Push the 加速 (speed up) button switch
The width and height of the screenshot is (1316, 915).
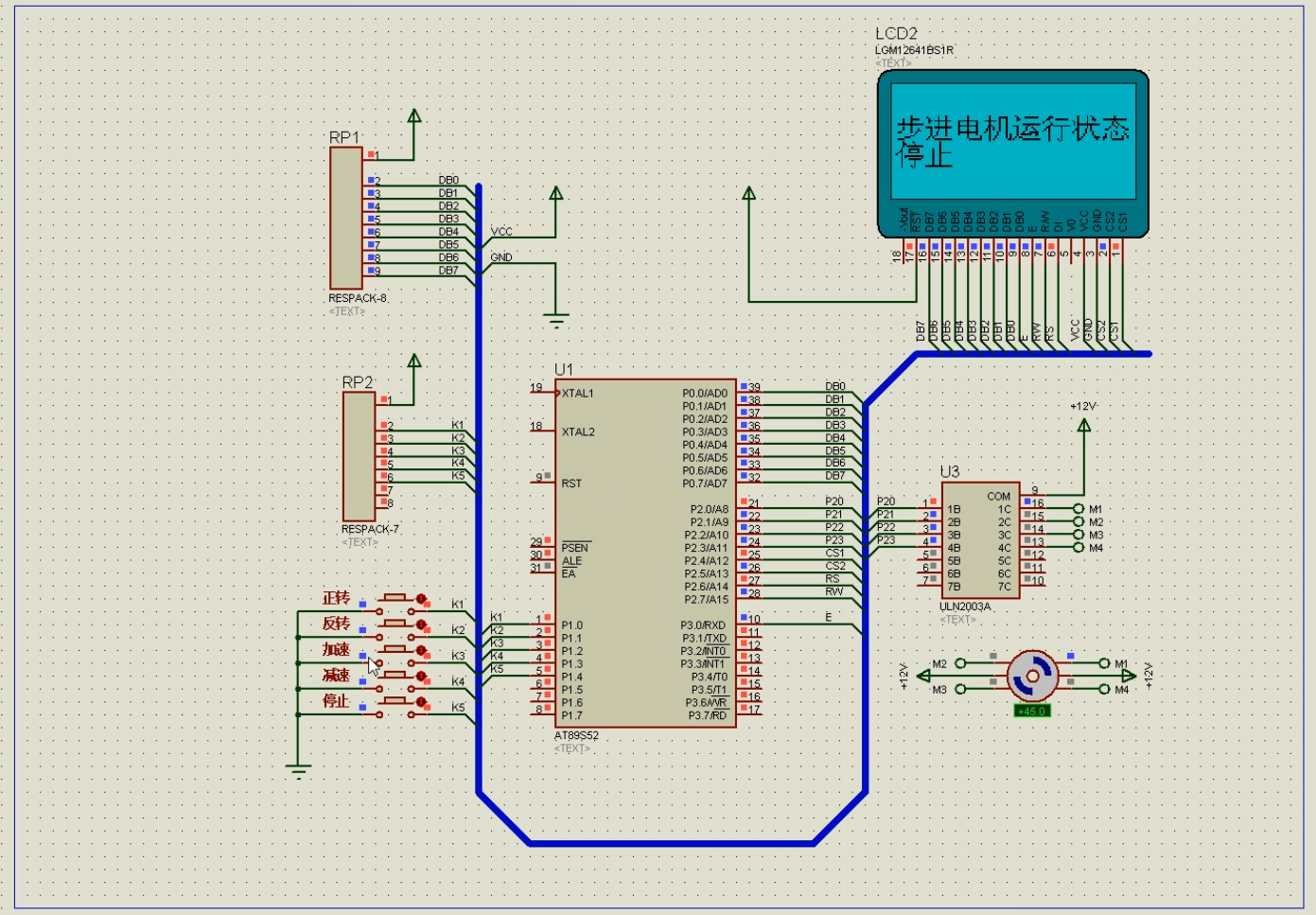coord(395,650)
